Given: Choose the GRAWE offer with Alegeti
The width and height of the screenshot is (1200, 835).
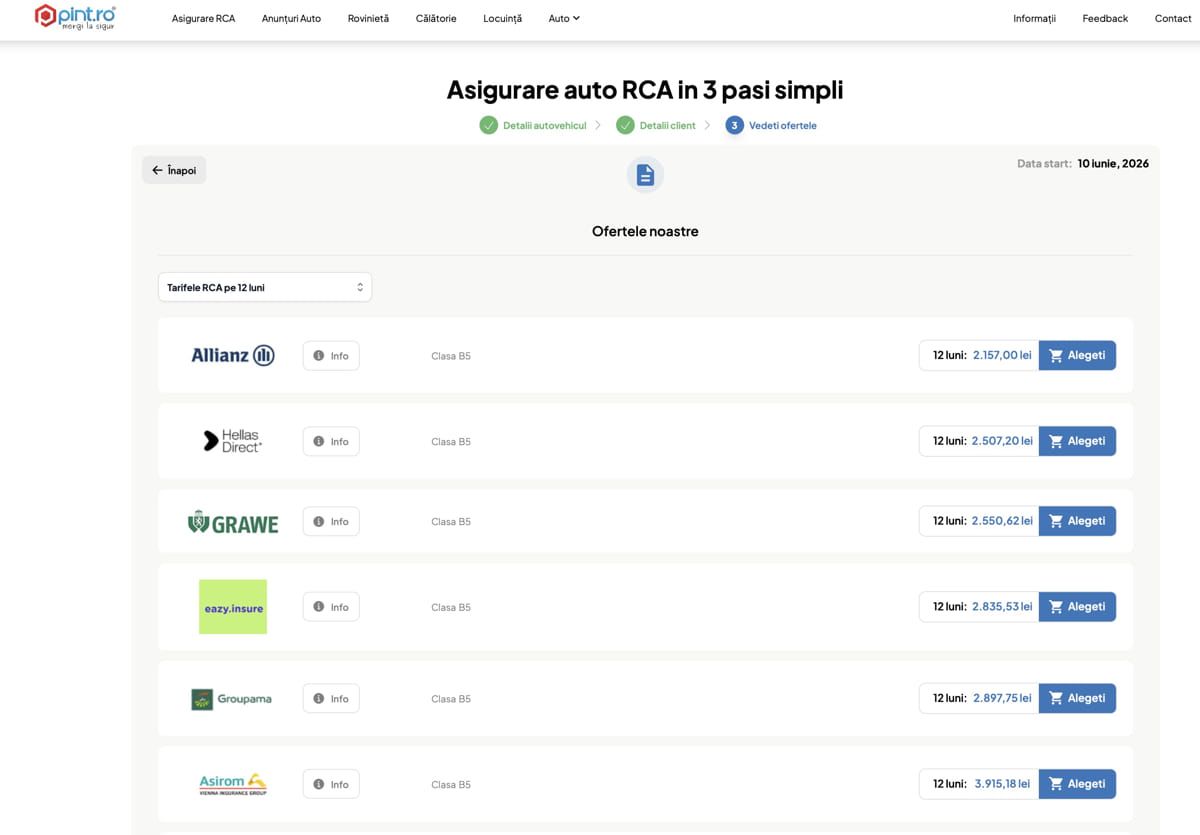Looking at the screenshot, I should coord(1077,521).
